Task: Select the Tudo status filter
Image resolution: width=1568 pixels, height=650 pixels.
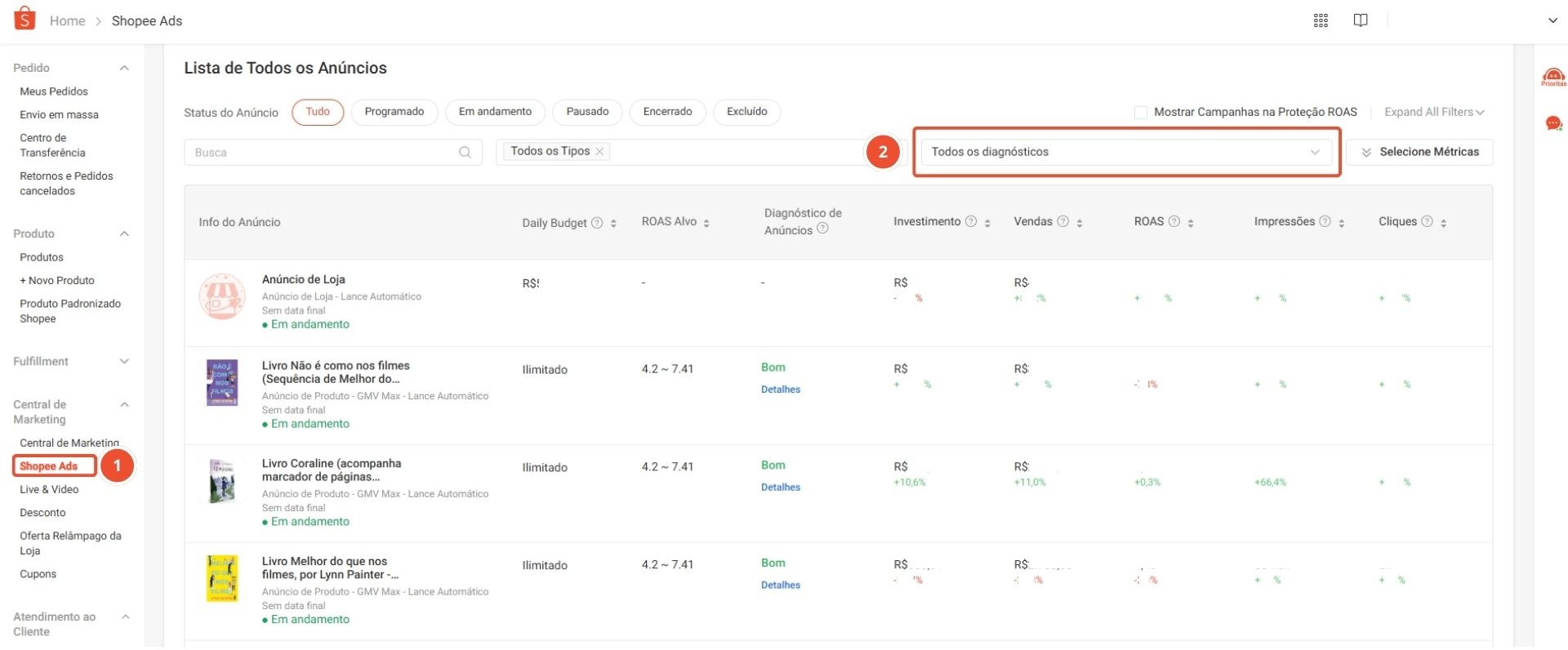Action: tap(318, 112)
